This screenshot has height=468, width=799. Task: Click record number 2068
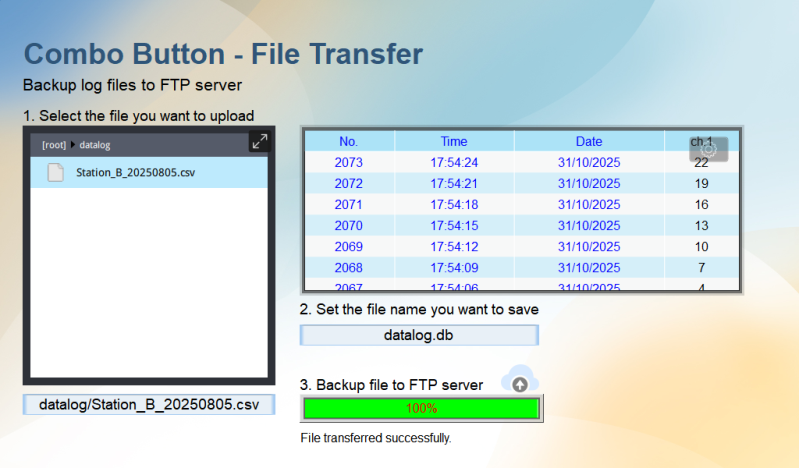pyautogui.click(x=349, y=268)
